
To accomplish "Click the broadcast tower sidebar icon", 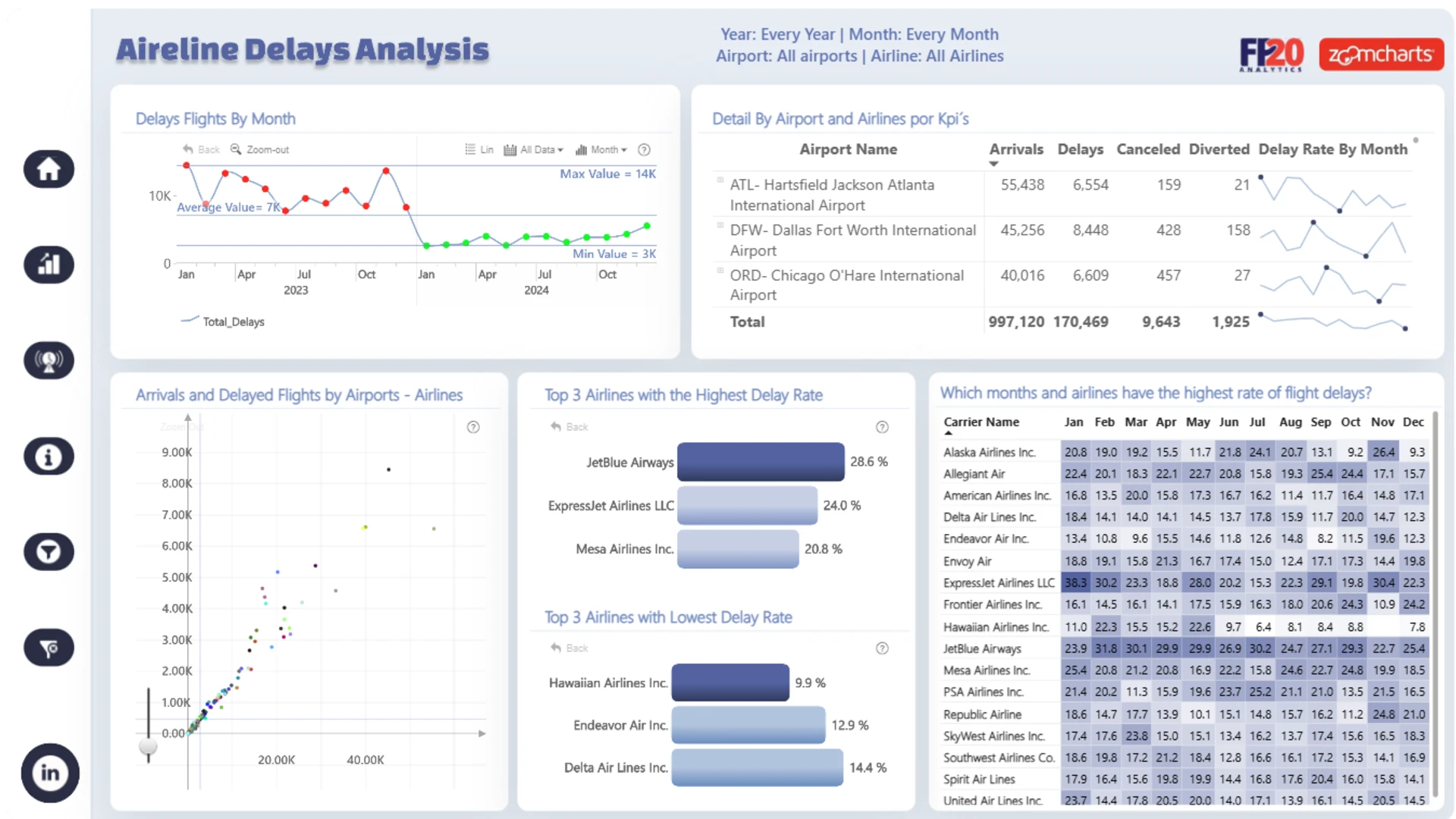I will tap(49, 360).
